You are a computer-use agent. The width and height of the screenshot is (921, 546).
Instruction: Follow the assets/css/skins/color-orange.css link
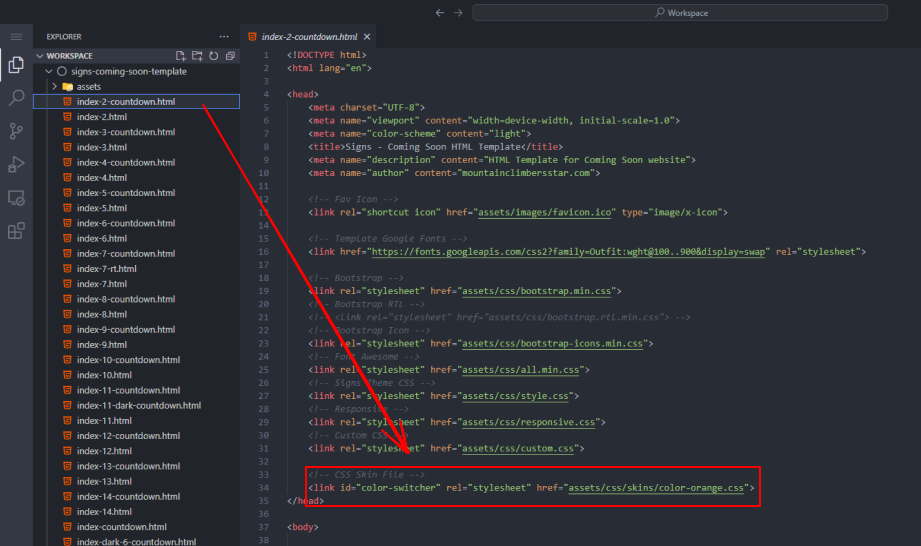(x=656, y=488)
